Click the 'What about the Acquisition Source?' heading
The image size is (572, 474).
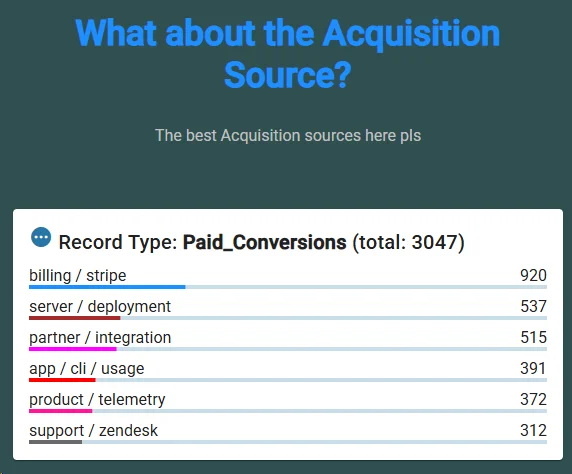click(287, 54)
